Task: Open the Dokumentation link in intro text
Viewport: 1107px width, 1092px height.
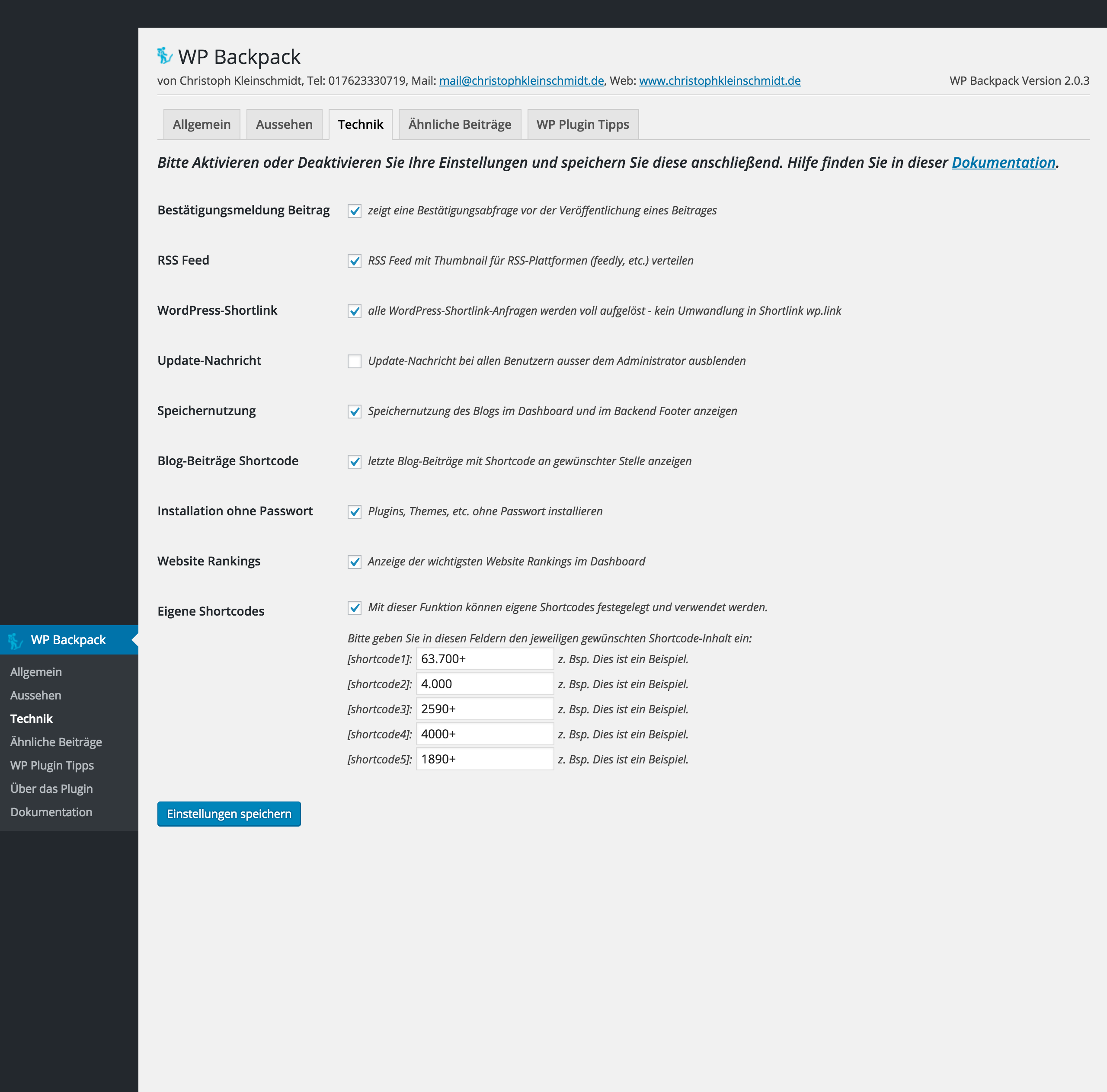Action: 1003,163
